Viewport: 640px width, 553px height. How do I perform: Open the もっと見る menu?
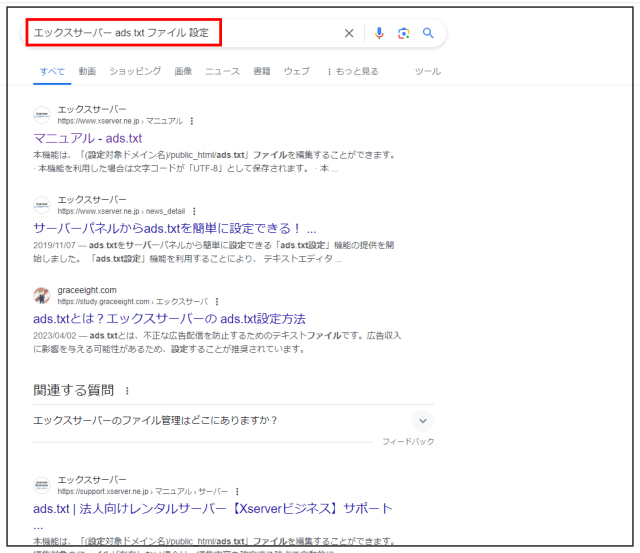(353, 71)
